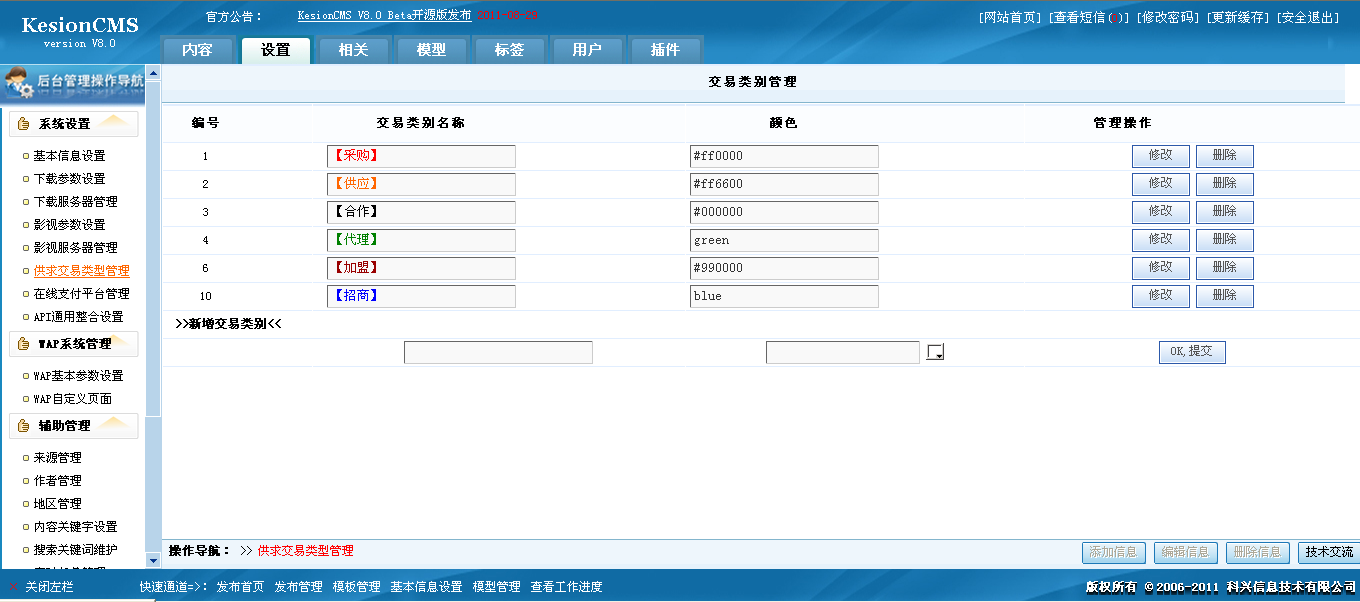Click the 安全退出 link
Screen dimensions: 1360x602
(1307, 17)
